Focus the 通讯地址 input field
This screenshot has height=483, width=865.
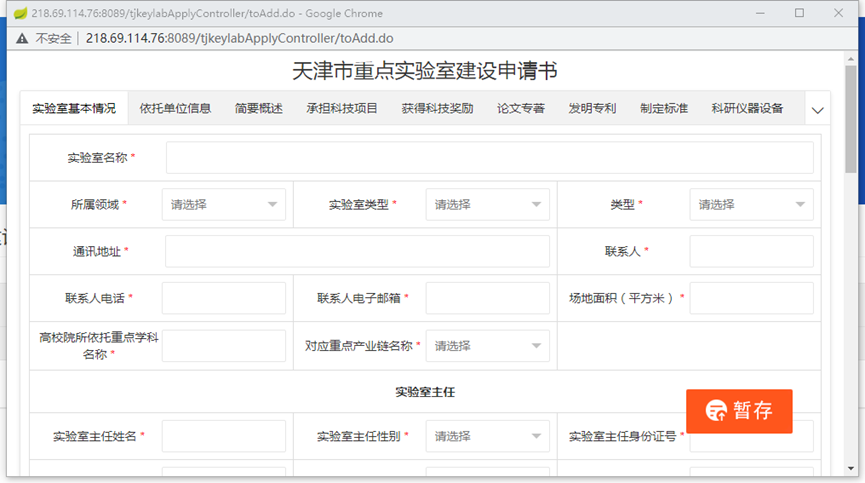pos(357,252)
